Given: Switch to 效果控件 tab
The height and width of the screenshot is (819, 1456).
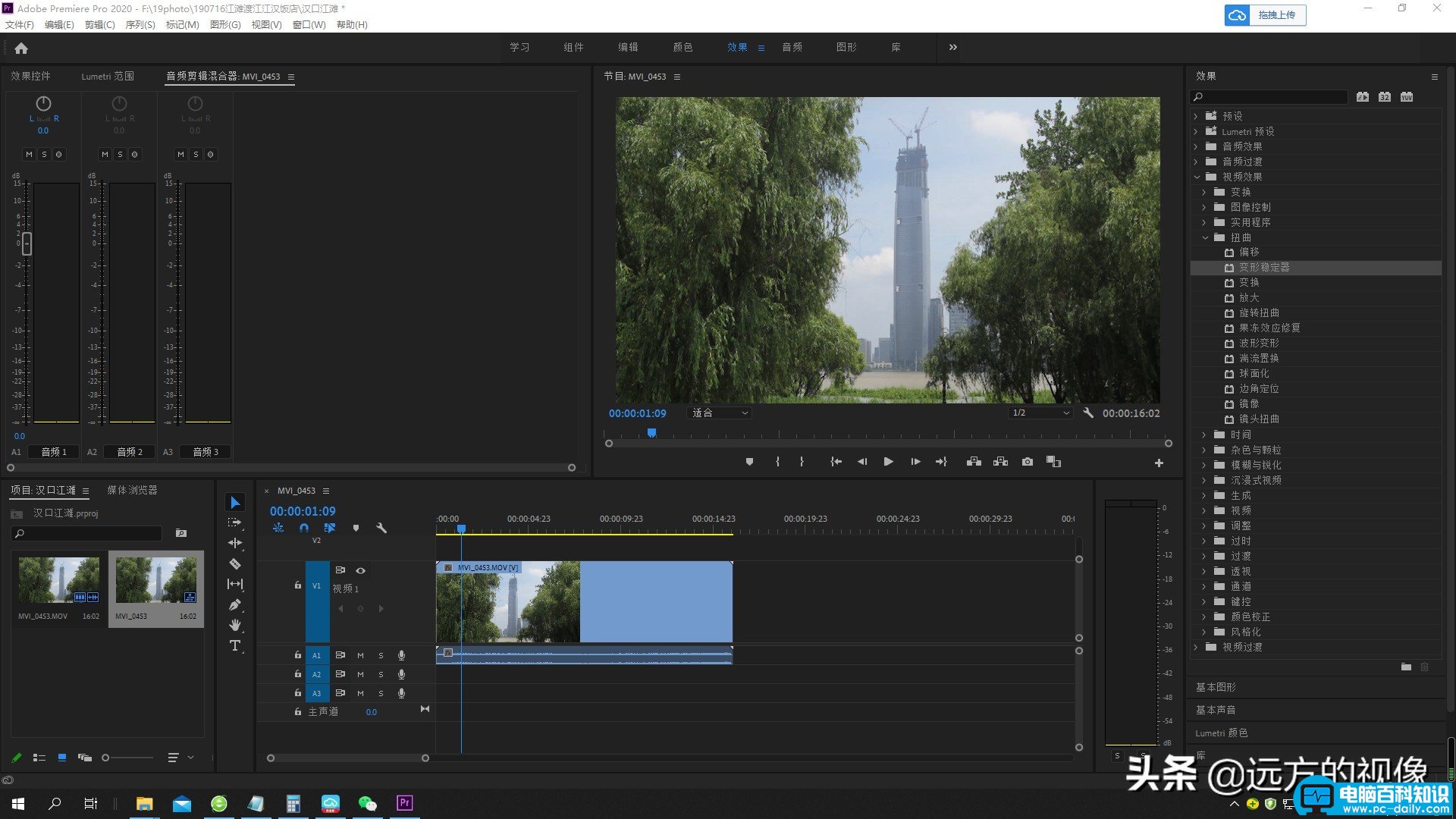Looking at the screenshot, I should click(x=30, y=76).
